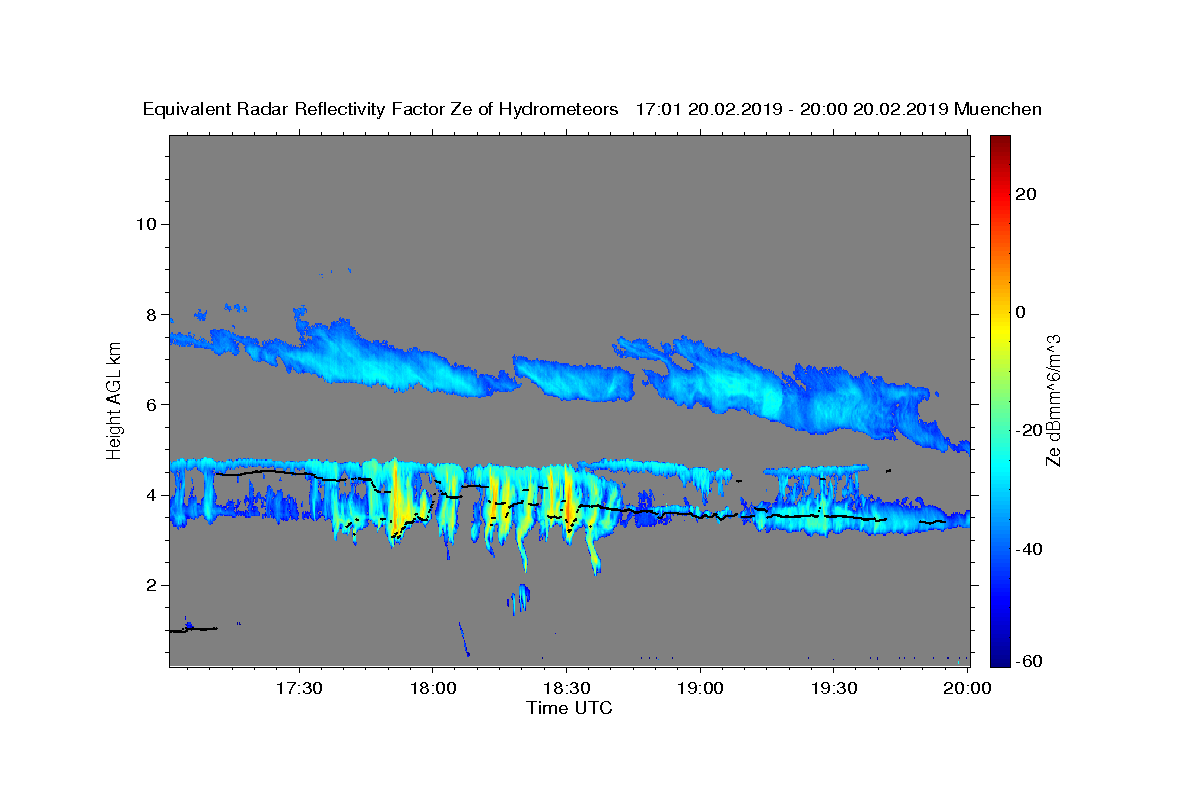Click the location label 'Muenchen'
This screenshot has width=1200, height=800.
click(x=999, y=110)
